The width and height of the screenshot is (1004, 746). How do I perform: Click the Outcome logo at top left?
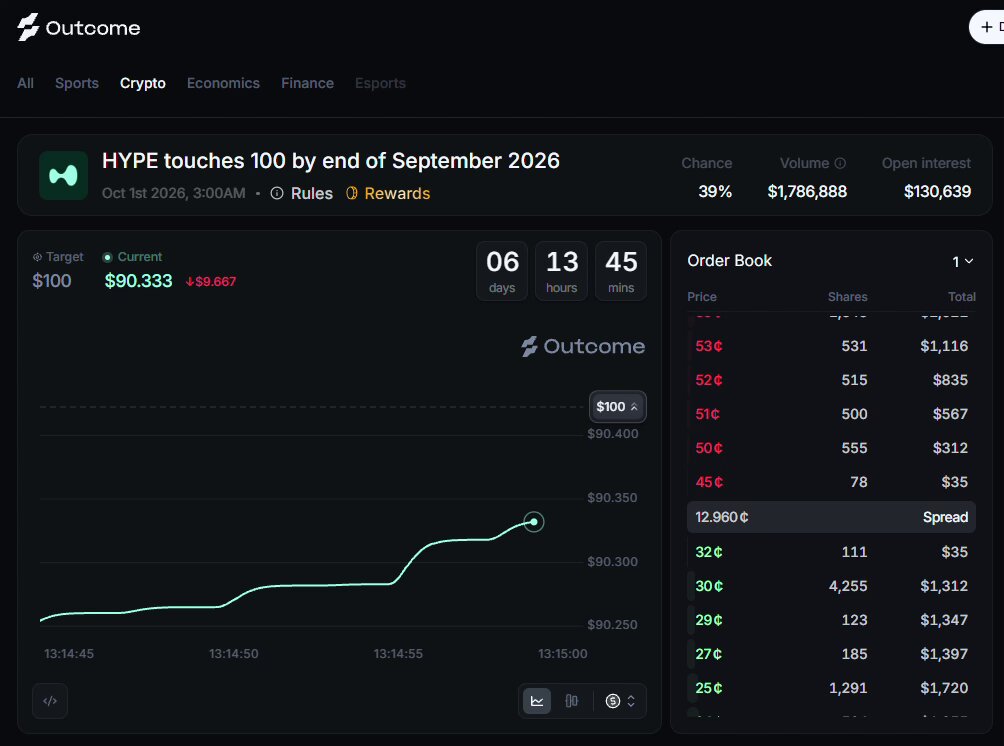[x=79, y=28]
